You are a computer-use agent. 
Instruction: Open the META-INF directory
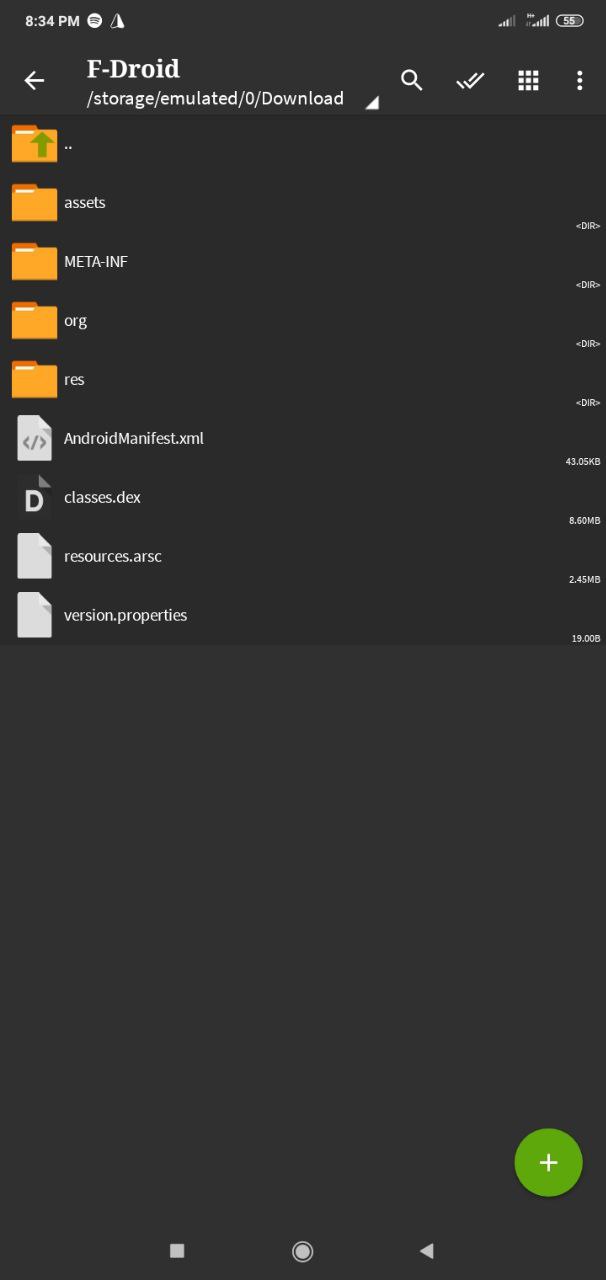[303, 262]
